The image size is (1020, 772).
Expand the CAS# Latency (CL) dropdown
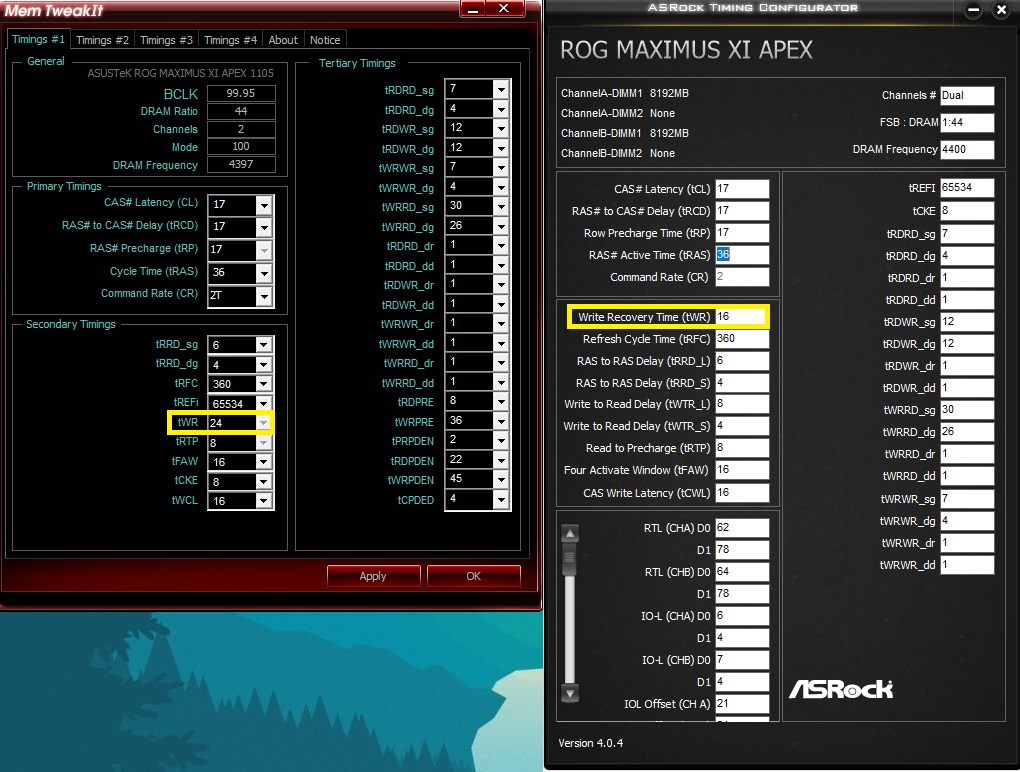pos(263,205)
